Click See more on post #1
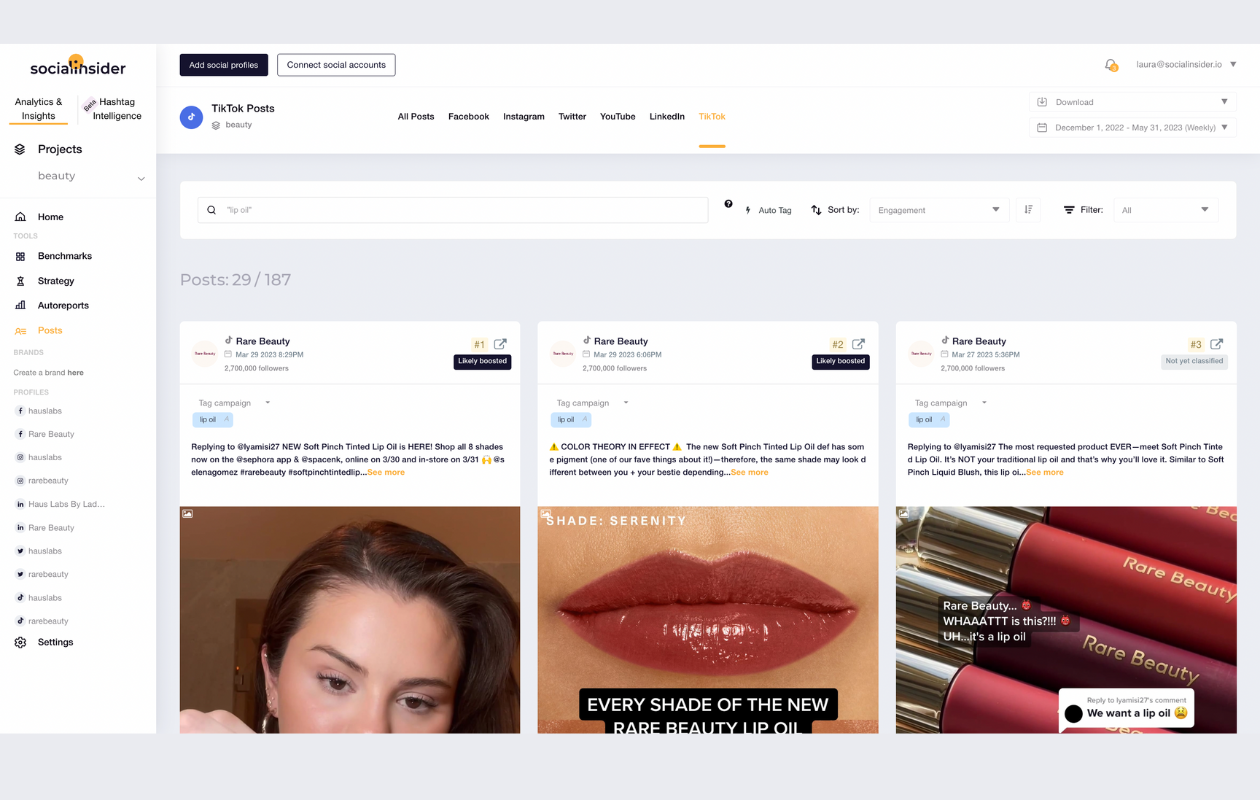 point(386,472)
